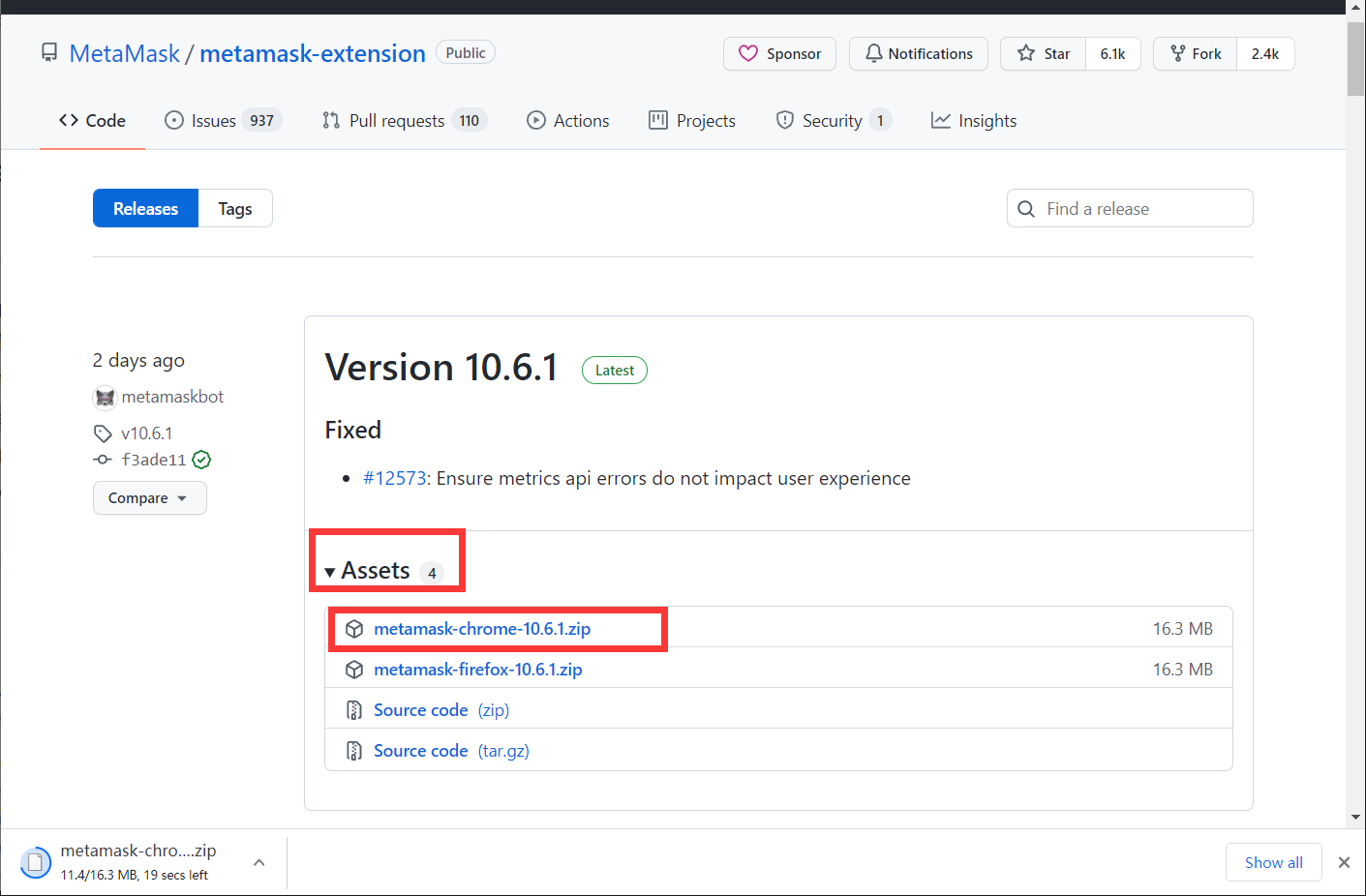Click the Issues circle icon

(x=174, y=120)
